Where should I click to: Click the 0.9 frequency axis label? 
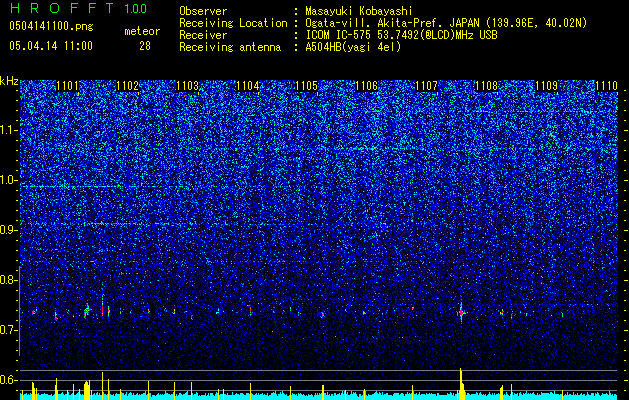point(9,230)
